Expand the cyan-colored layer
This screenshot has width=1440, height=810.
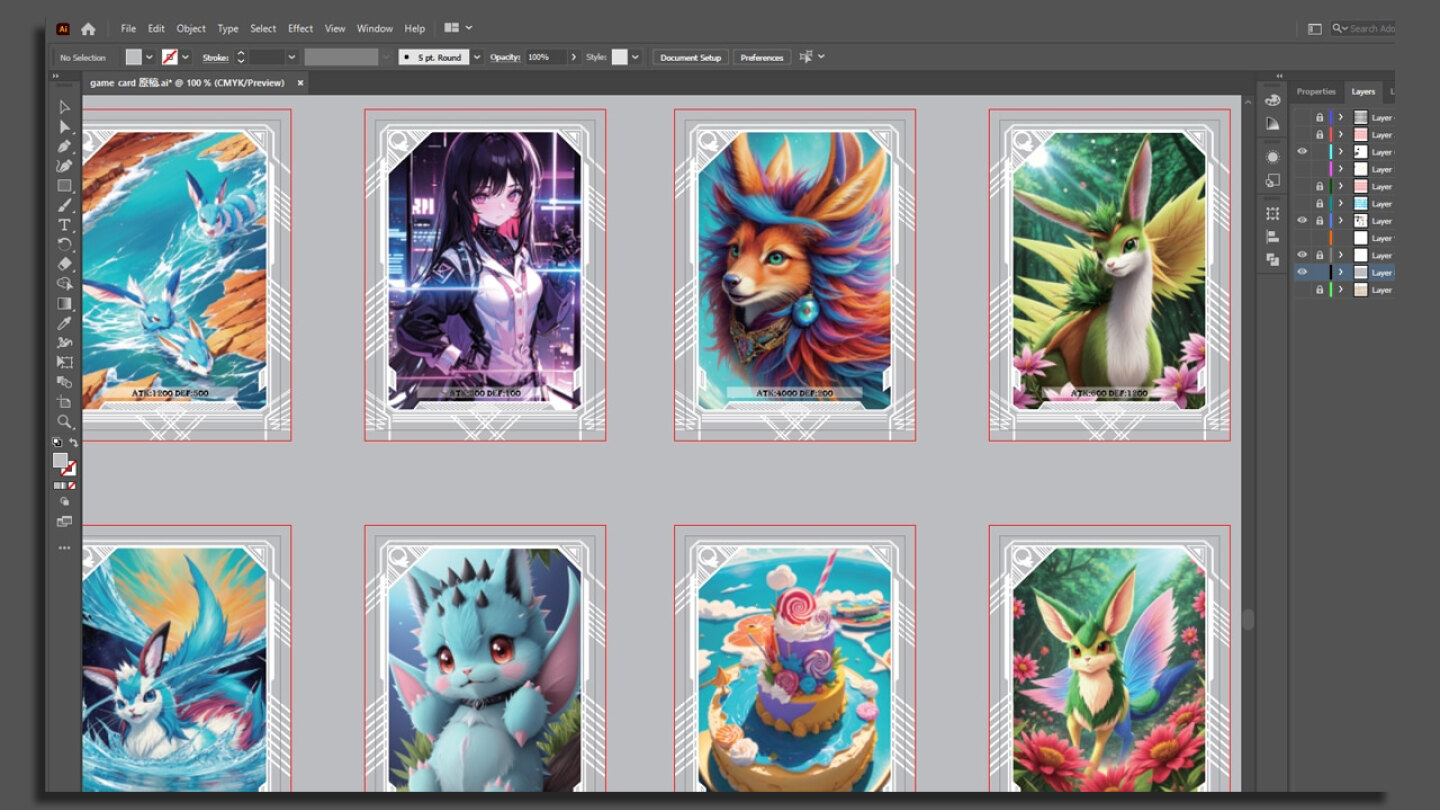tap(1341, 152)
